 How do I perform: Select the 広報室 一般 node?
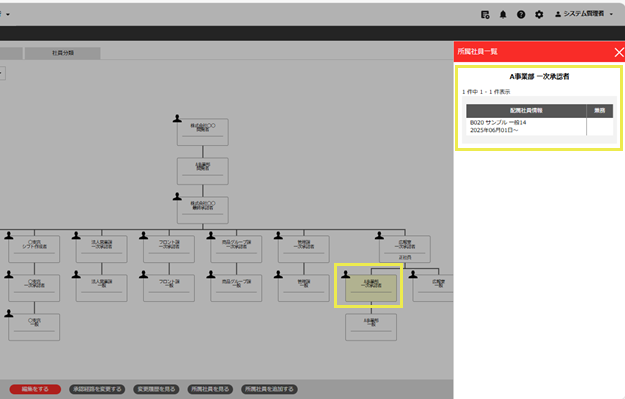[x=433, y=288]
